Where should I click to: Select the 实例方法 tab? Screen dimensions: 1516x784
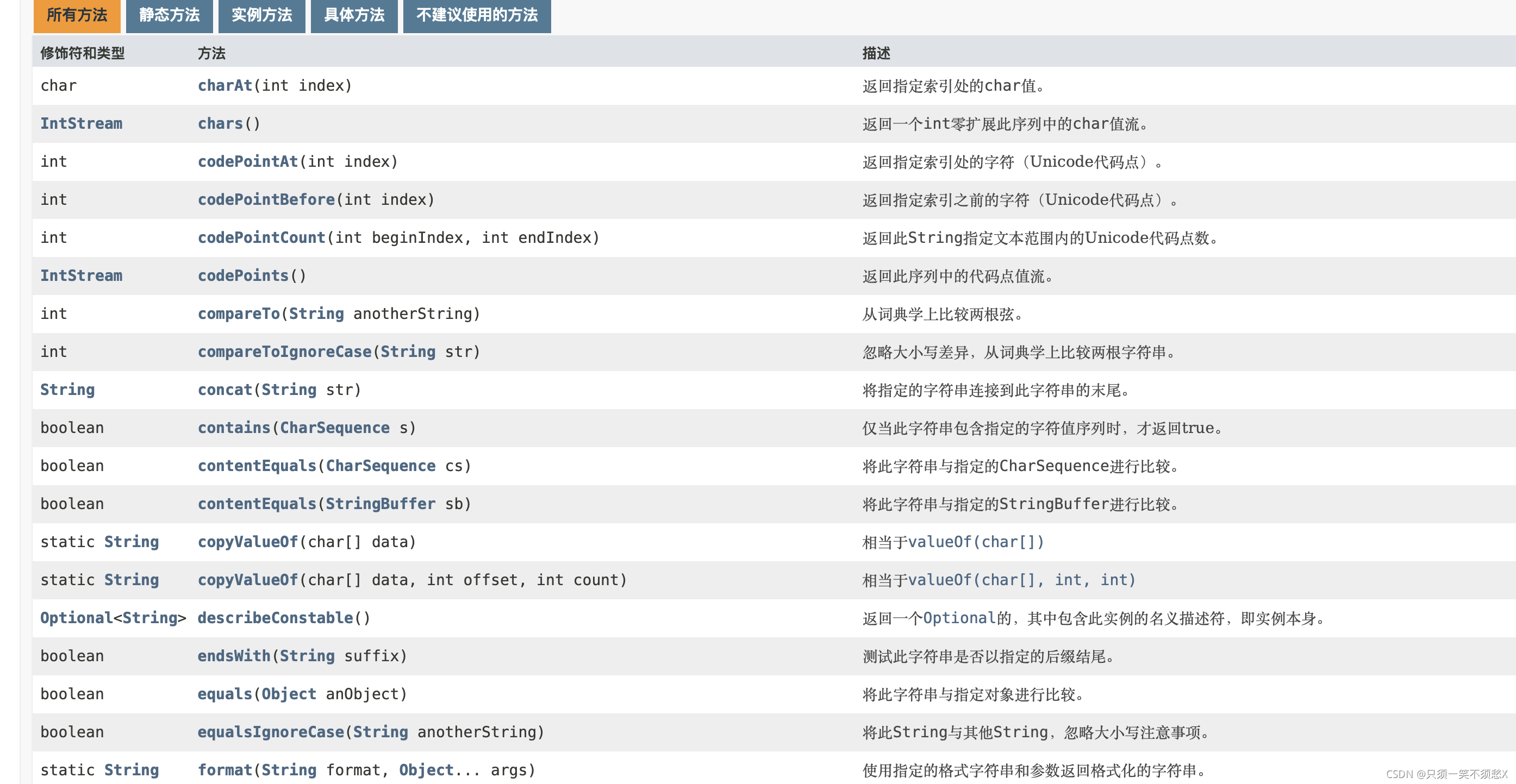[x=261, y=15]
